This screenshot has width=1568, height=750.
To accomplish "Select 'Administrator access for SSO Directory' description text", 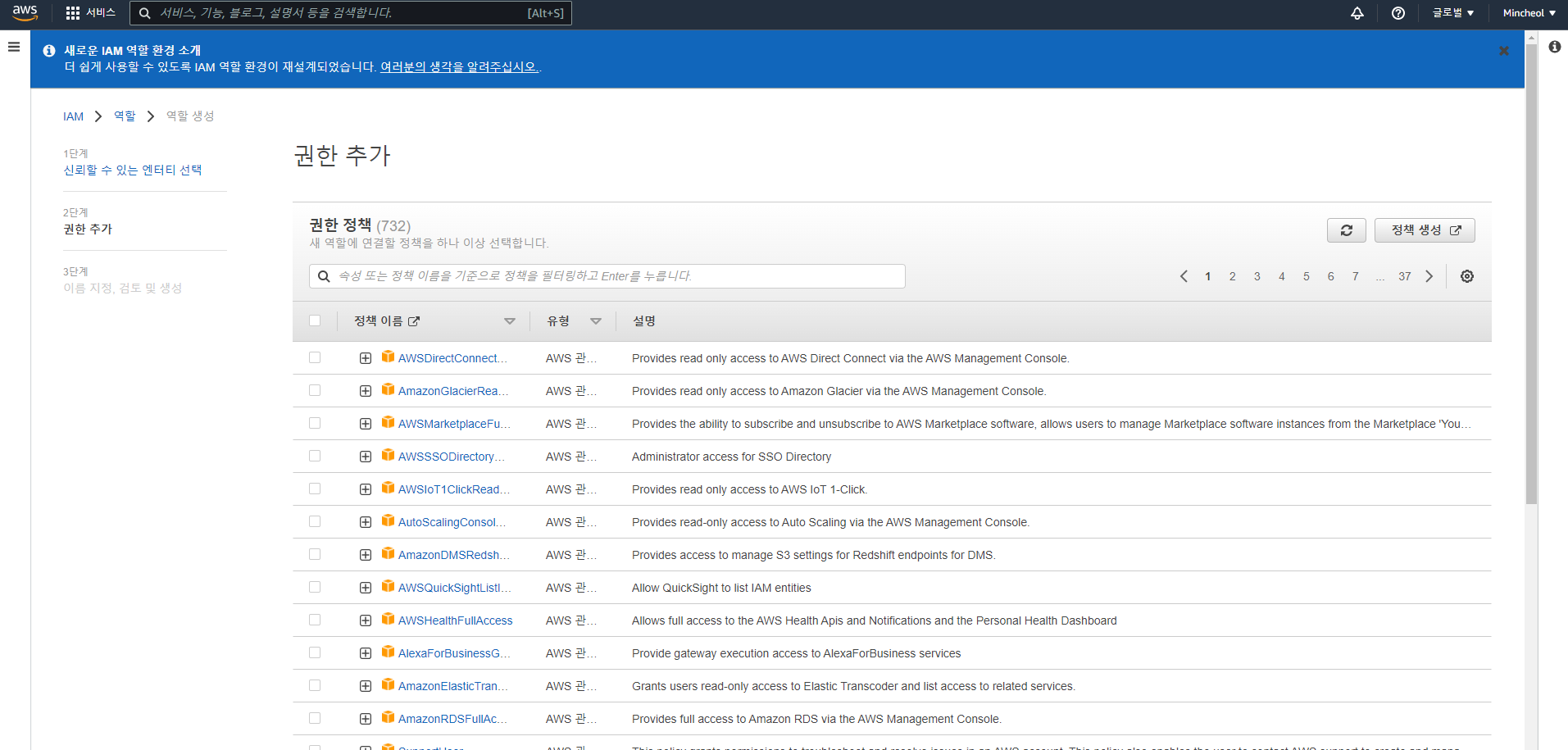I will point(731,457).
